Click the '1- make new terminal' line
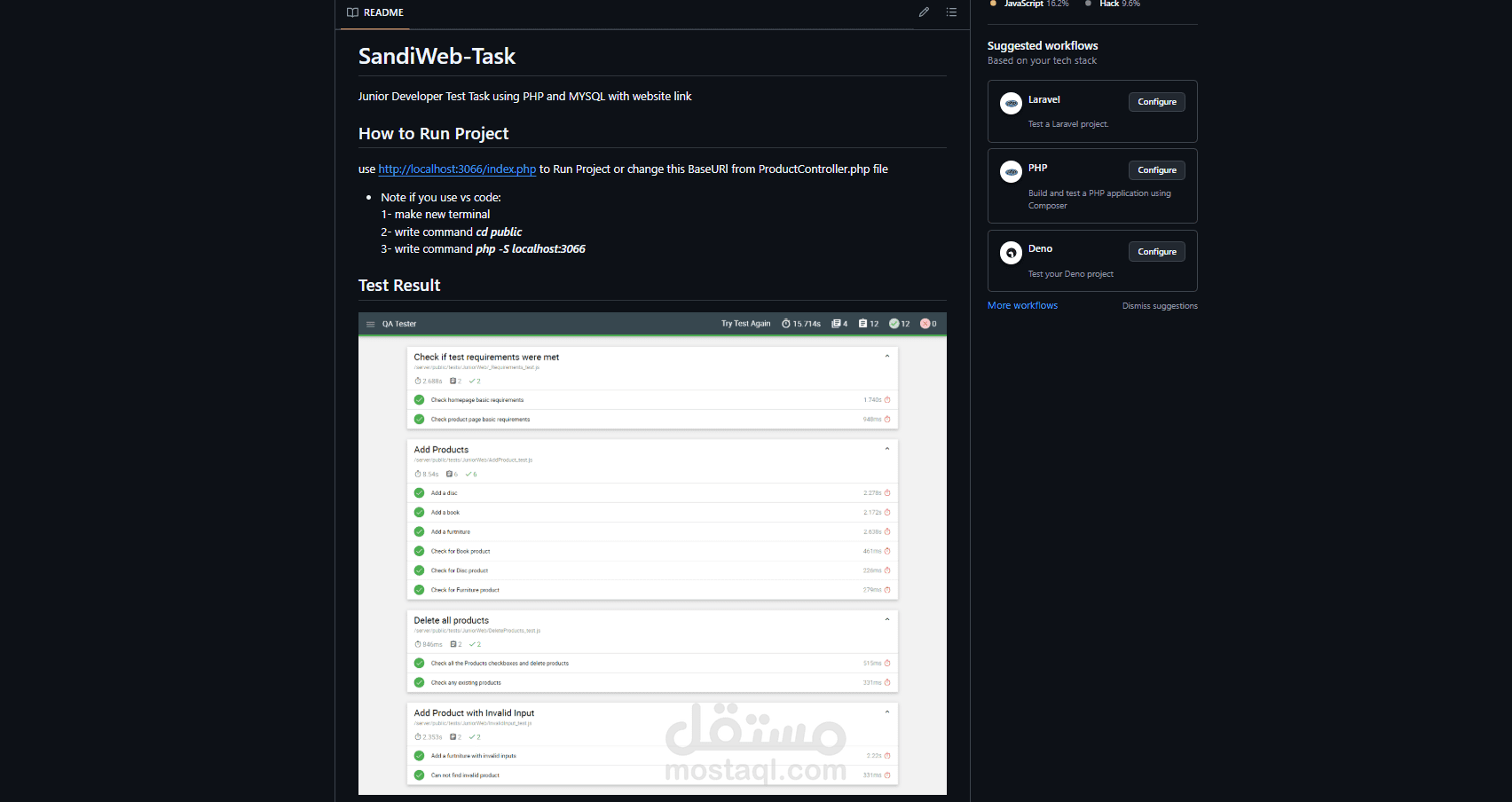The image size is (1512, 802). [436, 215]
